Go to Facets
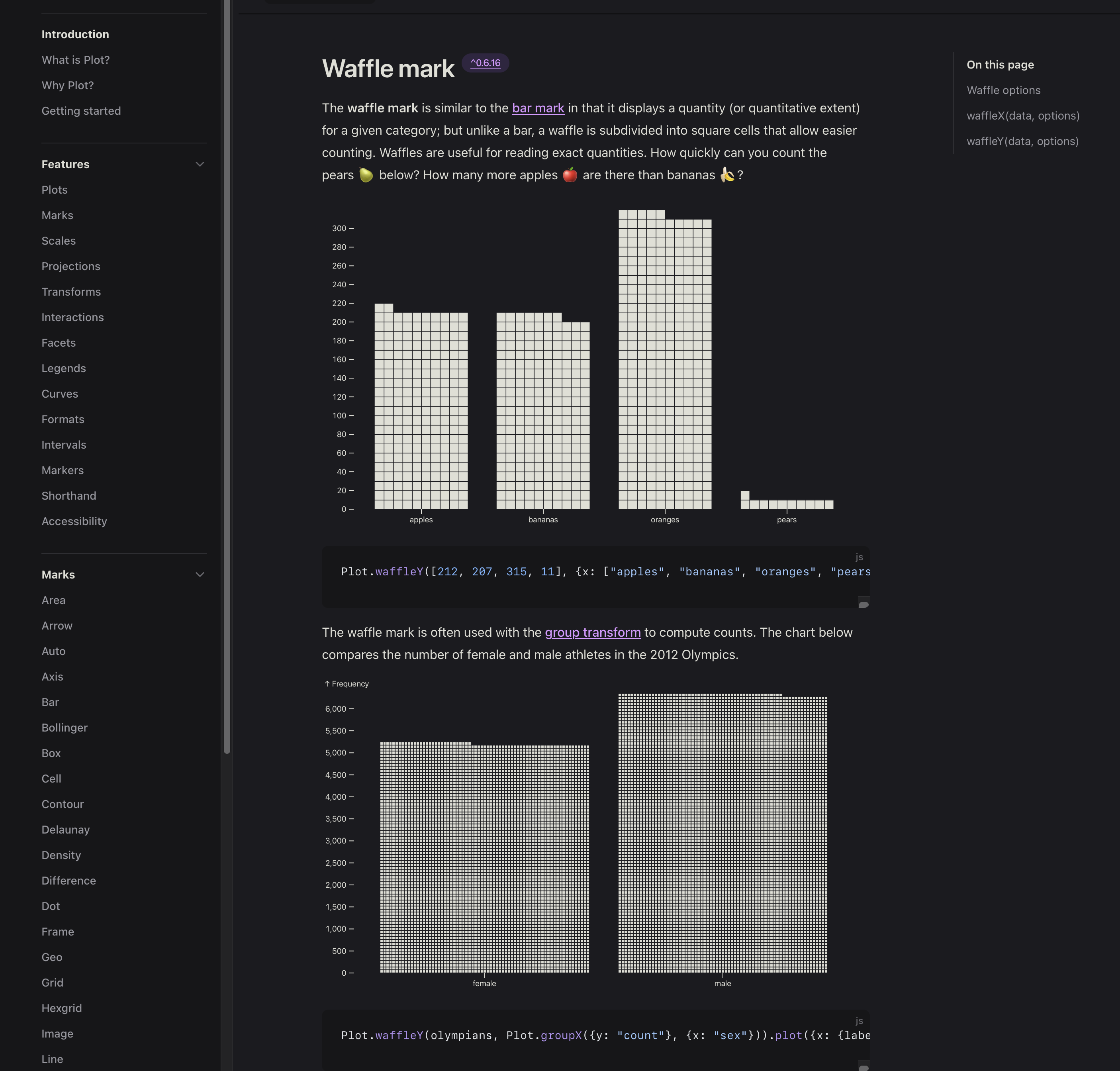Viewport: 1120px width, 1071px height. coord(58,343)
